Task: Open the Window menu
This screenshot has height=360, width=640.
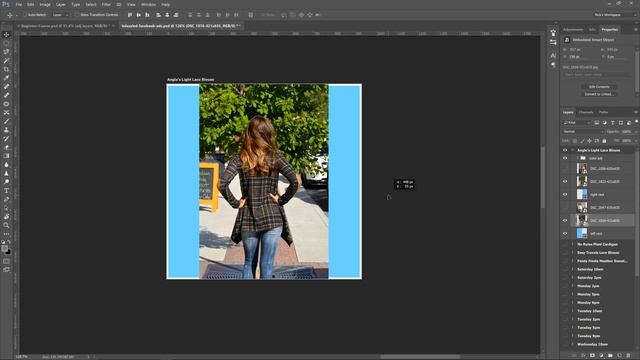Action: [148, 4]
